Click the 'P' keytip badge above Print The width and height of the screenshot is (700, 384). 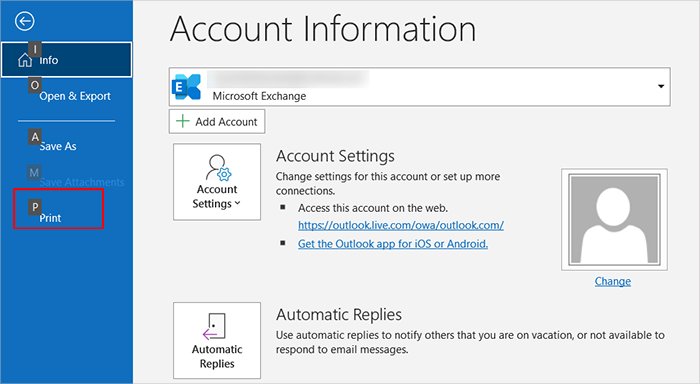35,207
